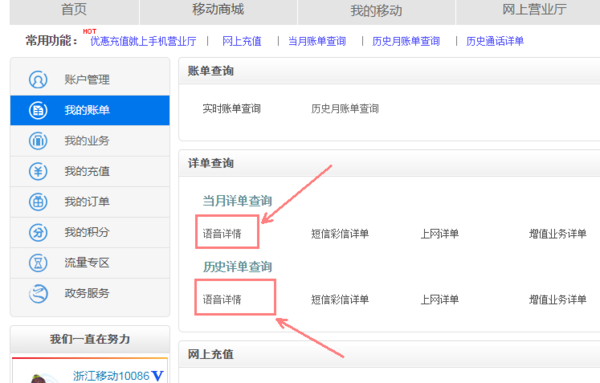Click the 我的业务 sidebar icon
The image size is (600, 383).
coord(38,141)
